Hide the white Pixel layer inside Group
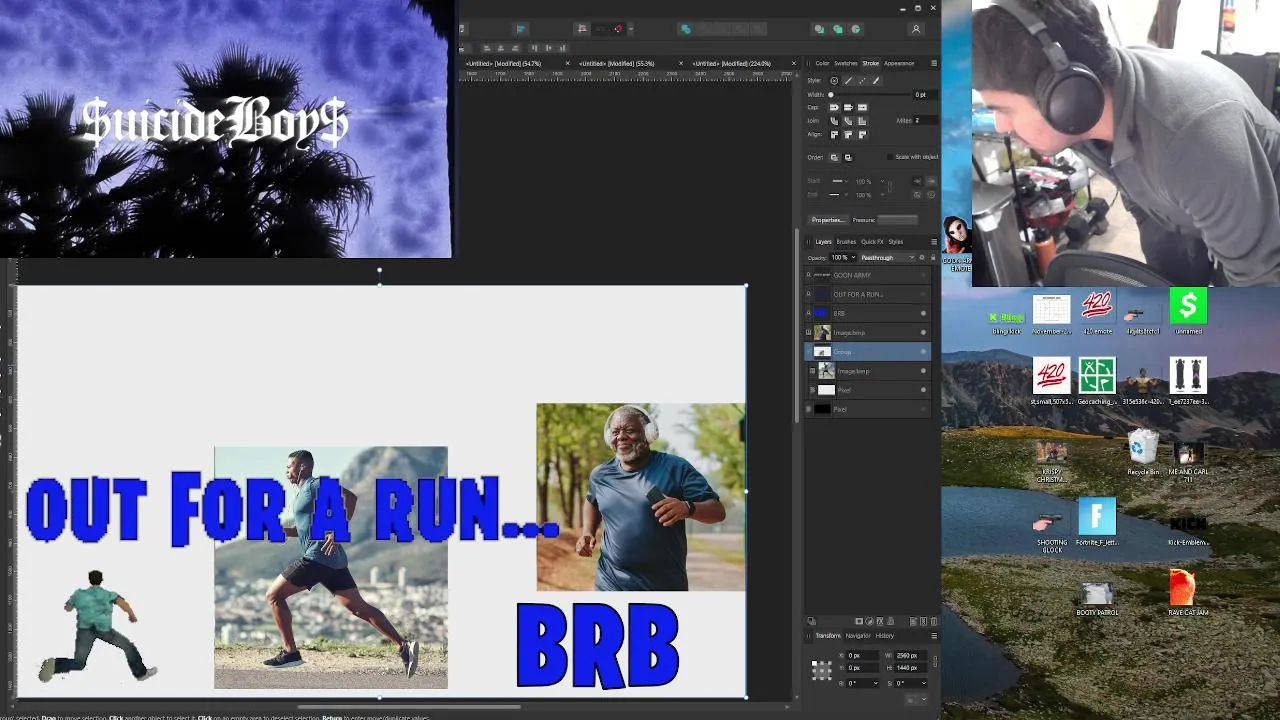Viewport: 1280px width, 720px height. click(x=923, y=390)
